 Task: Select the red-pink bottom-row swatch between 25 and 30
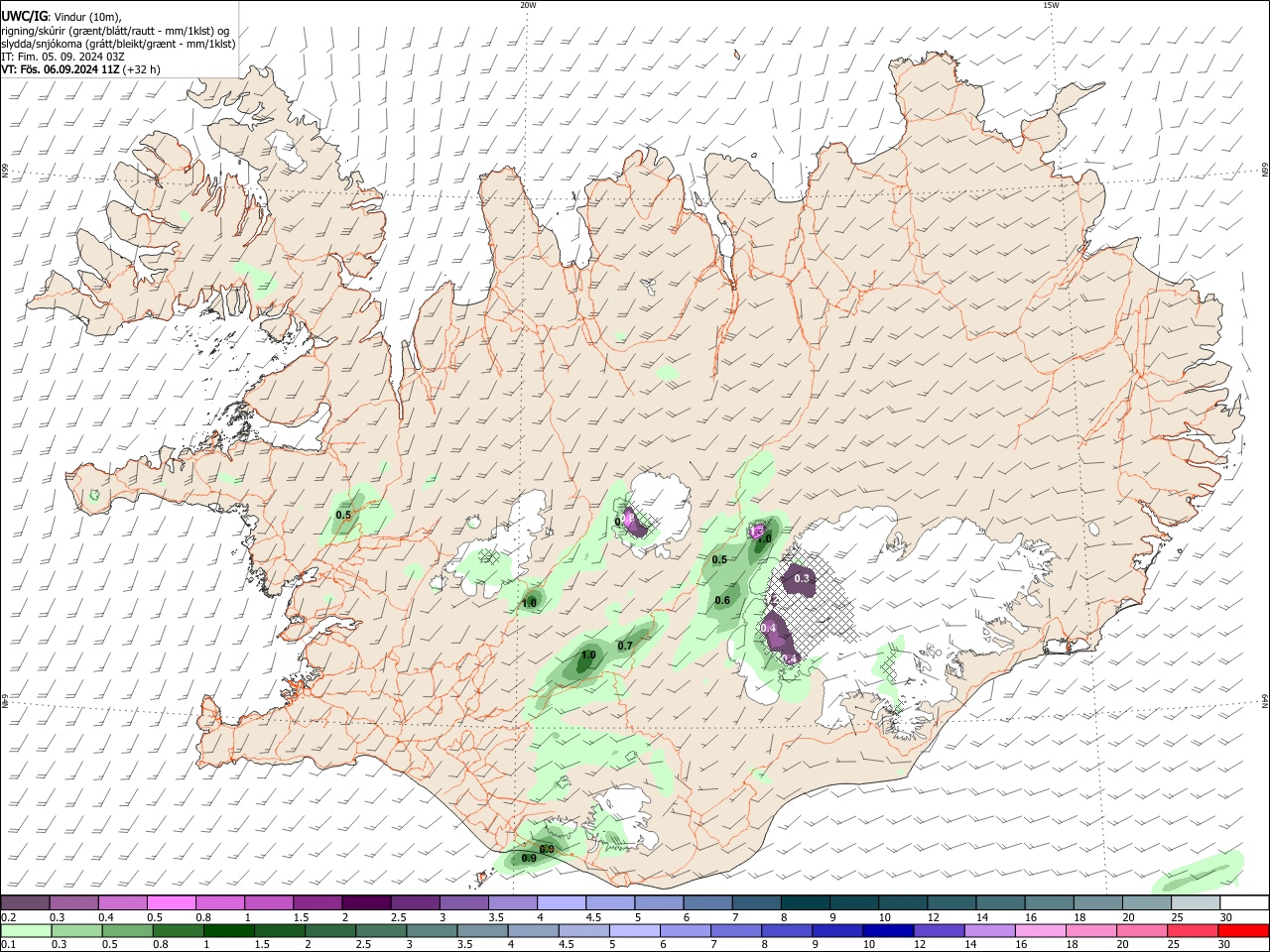(1192, 930)
